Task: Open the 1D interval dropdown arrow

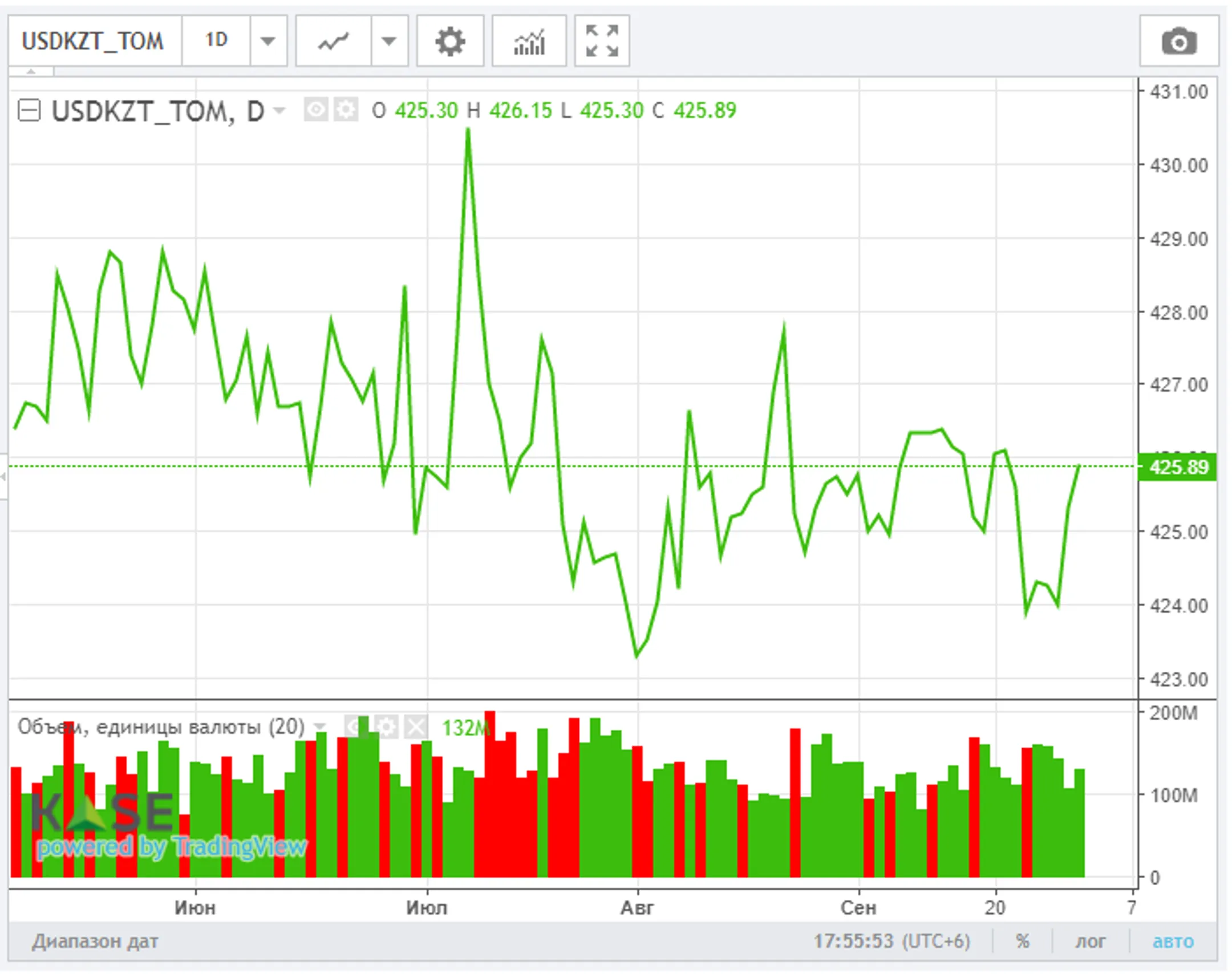Action: pyautogui.click(x=268, y=41)
